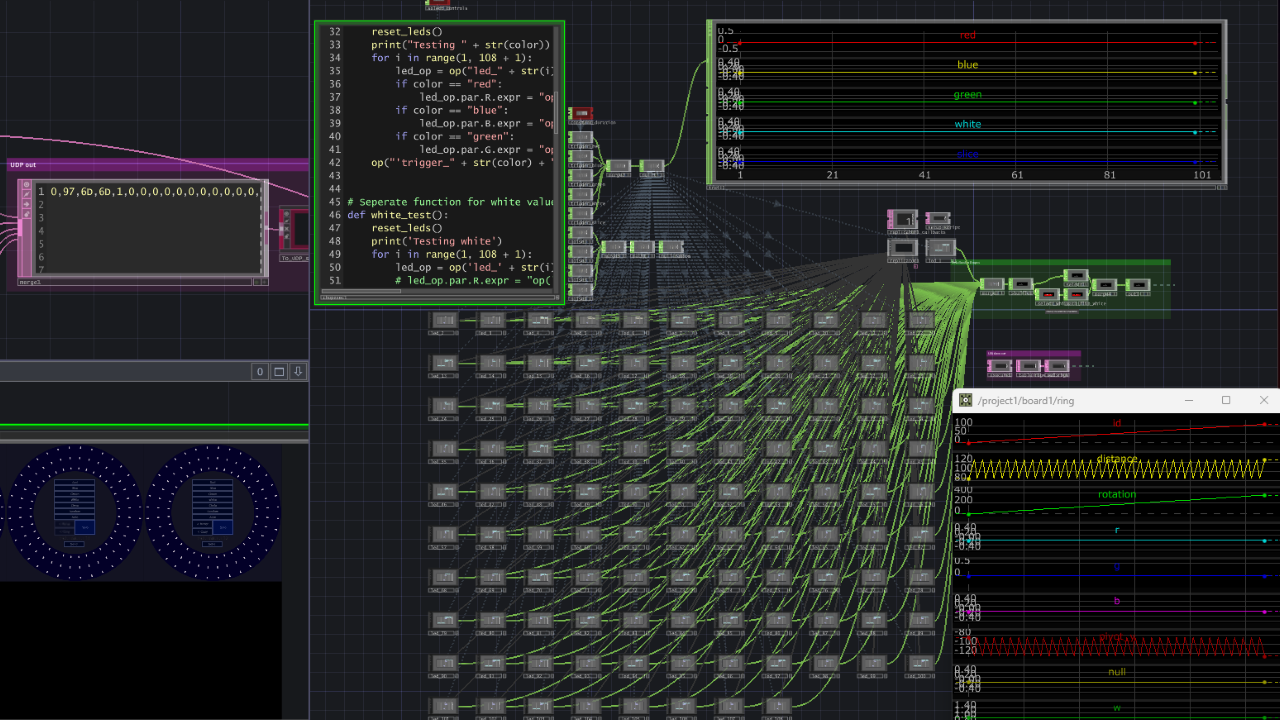This screenshot has height=720, width=1280.
Task: Click distance channel label in ring window
Action: [x=1117, y=459]
